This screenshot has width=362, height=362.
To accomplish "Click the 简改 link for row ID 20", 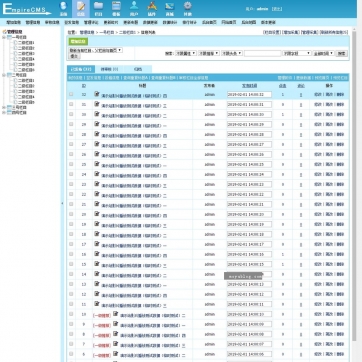I will pyautogui.click(x=329, y=214).
